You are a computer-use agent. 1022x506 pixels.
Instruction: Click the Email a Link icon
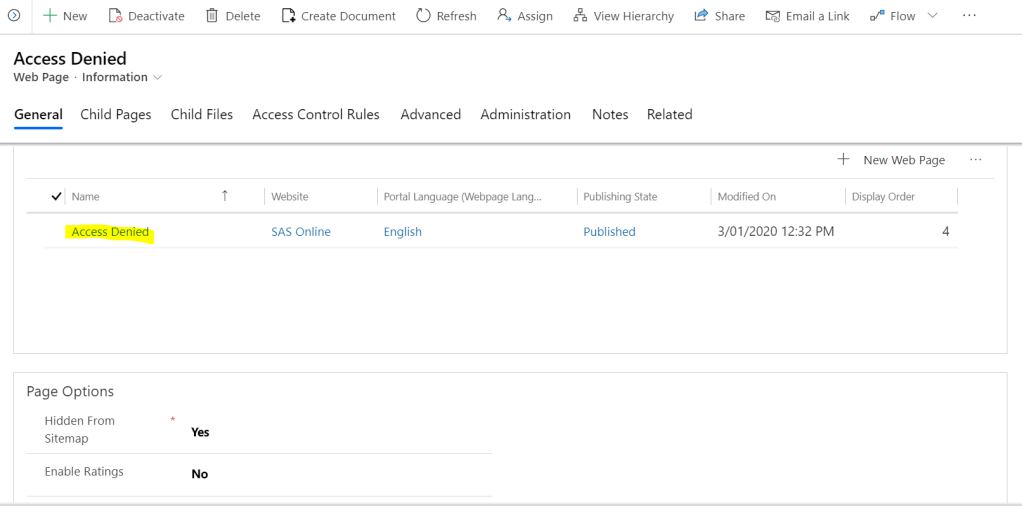pyautogui.click(x=772, y=16)
